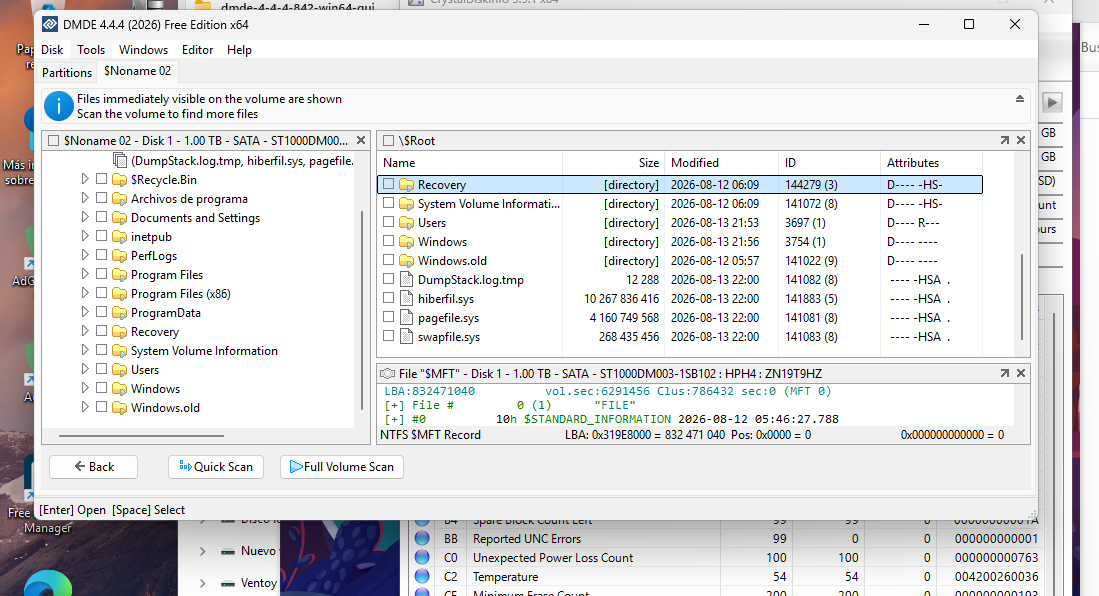
Task: Expand the Users tree node
Action: pyautogui.click(x=85, y=369)
